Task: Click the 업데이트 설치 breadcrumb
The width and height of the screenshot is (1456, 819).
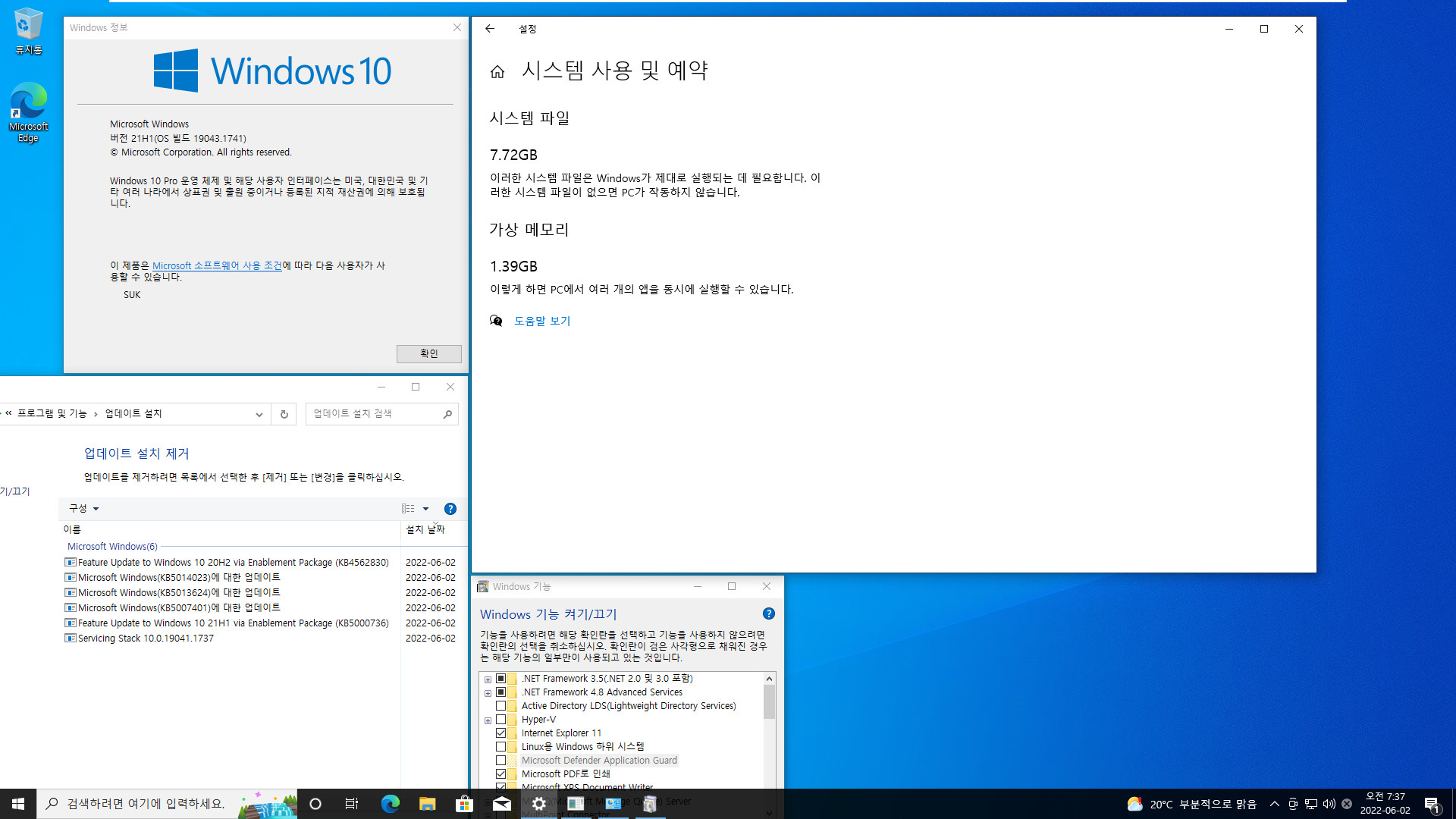Action: 133,413
